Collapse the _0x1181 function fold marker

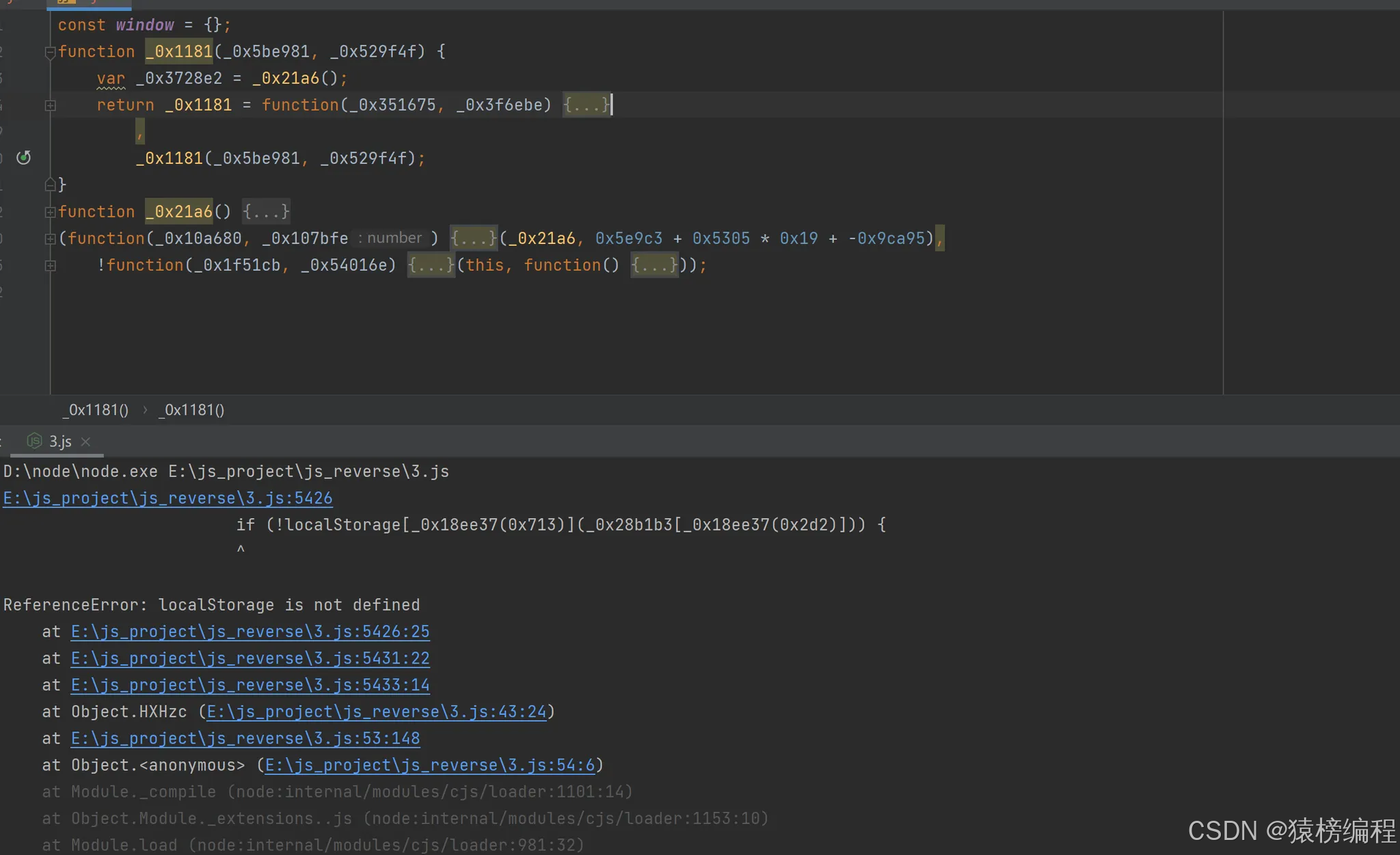pyautogui.click(x=50, y=52)
